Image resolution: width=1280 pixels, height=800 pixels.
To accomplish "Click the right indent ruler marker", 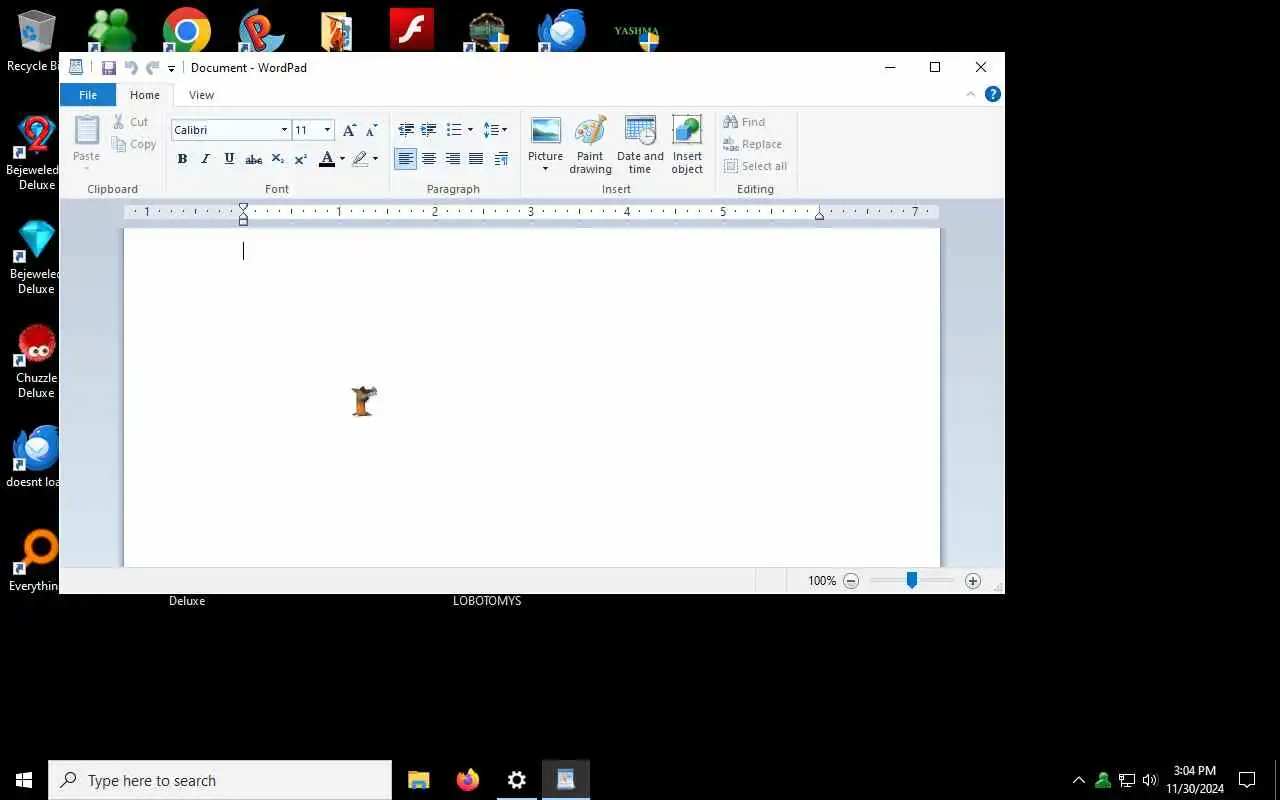I will click(x=819, y=216).
